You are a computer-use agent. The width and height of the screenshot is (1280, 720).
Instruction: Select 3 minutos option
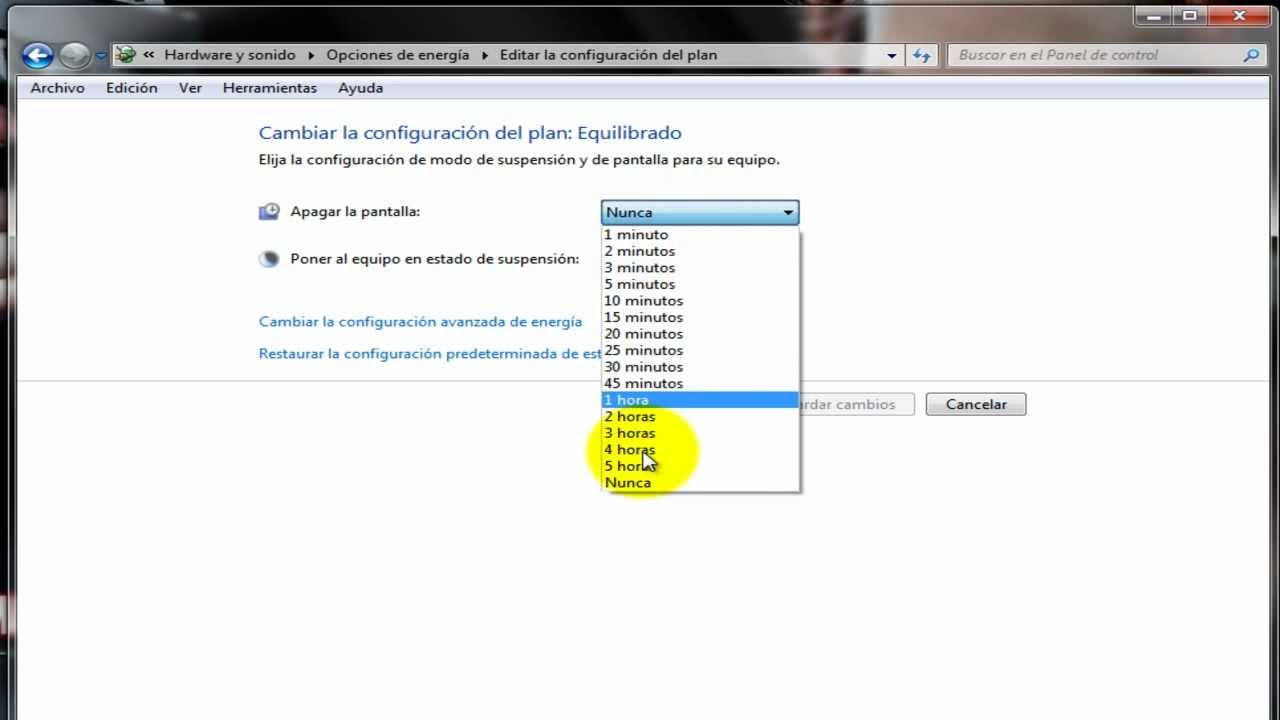point(700,268)
